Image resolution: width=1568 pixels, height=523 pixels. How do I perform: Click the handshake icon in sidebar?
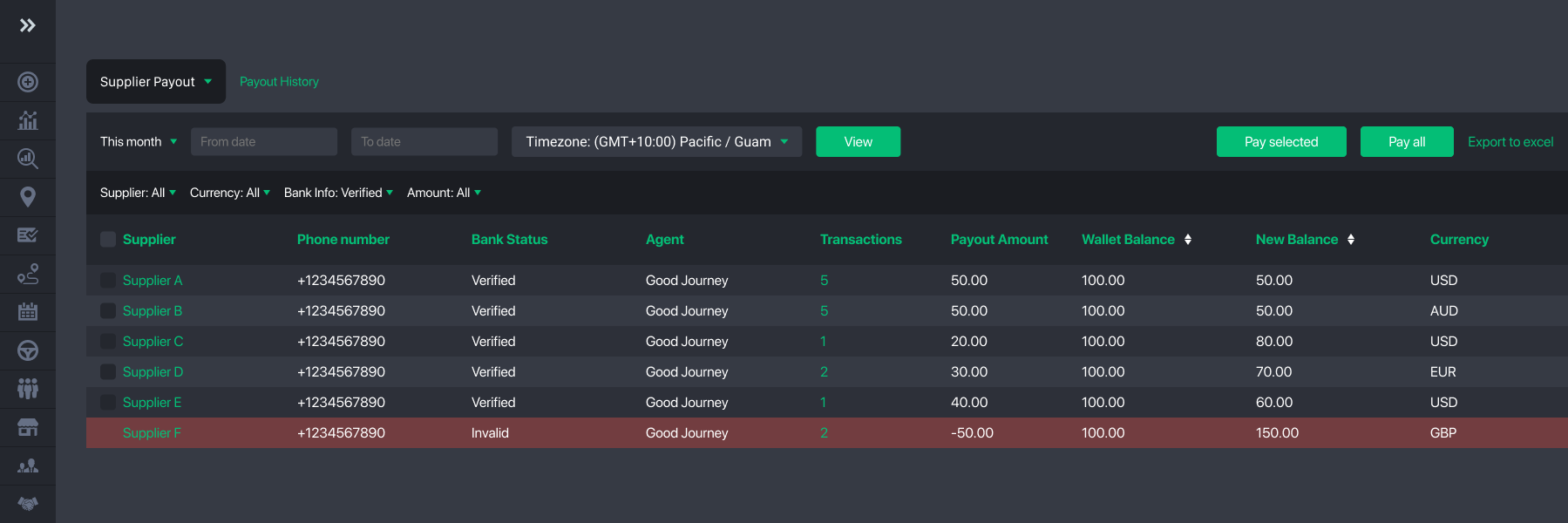click(28, 504)
